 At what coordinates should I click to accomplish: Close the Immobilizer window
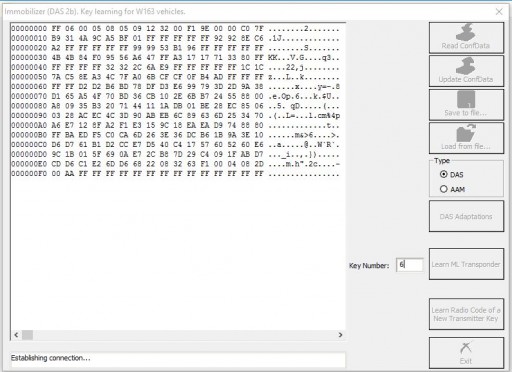tap(499, 12)
